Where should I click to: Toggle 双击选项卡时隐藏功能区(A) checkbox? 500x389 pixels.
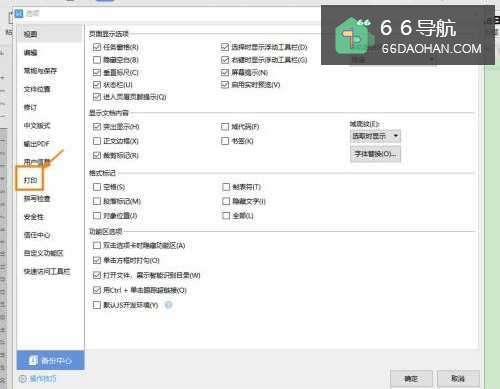[x=97, y=245]
